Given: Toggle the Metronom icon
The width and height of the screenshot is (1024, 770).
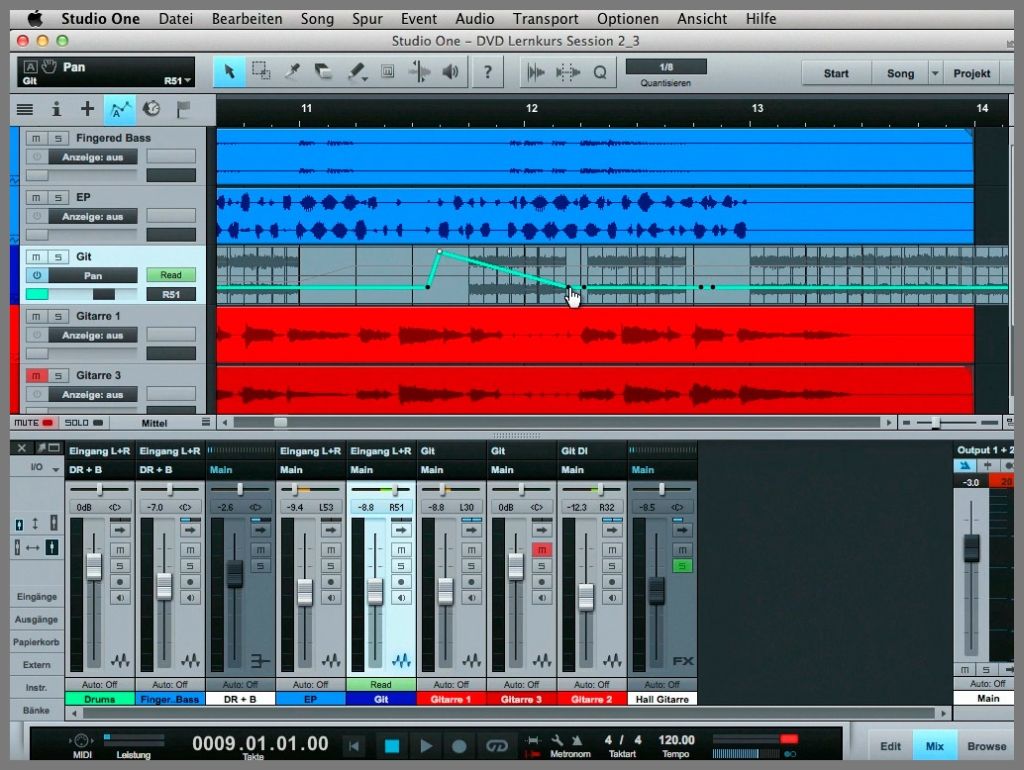Looking at the screenshot, I should click(x=577, y=740).
